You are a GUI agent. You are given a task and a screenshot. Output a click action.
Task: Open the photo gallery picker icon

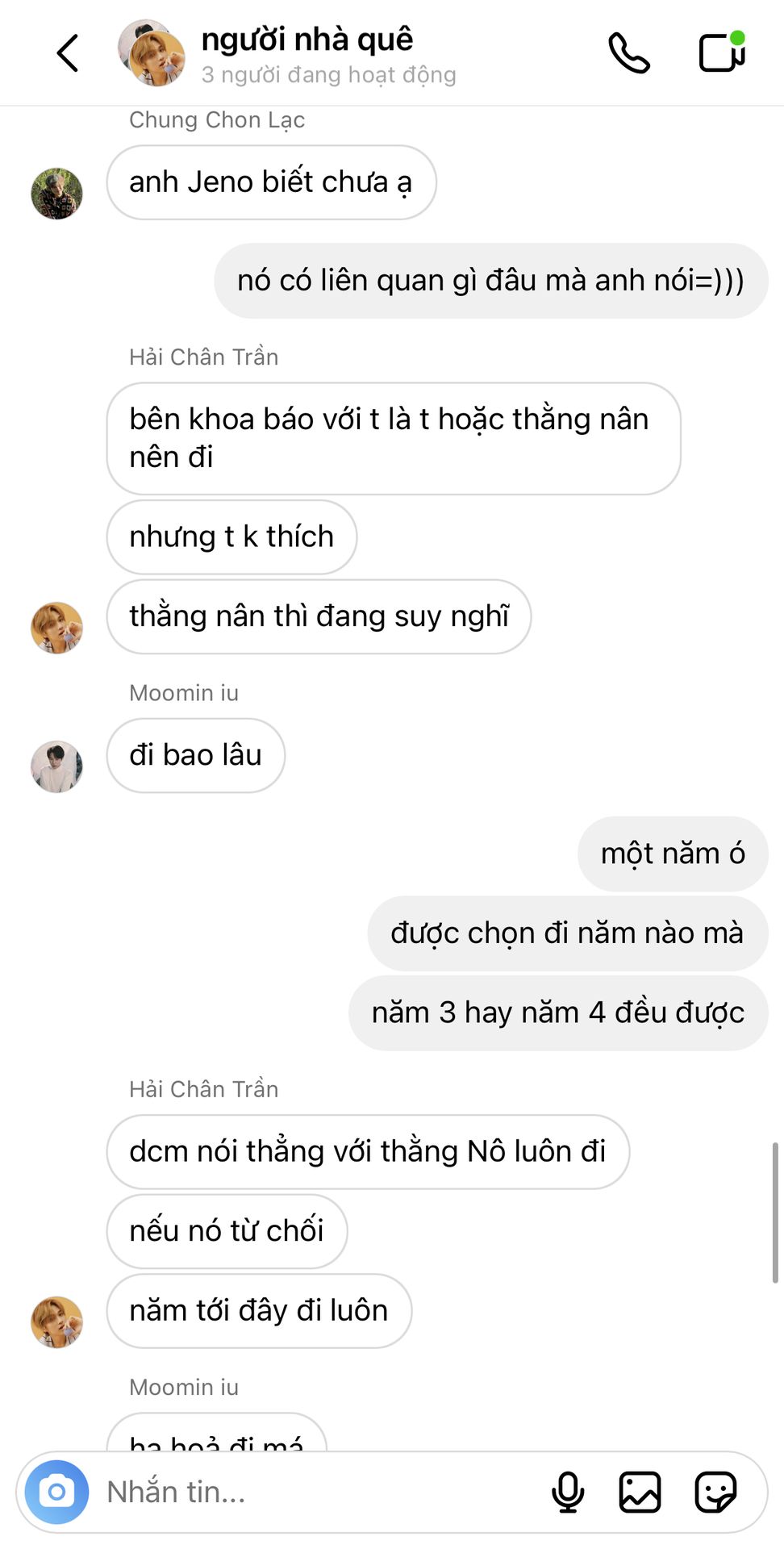(640, 1492)
